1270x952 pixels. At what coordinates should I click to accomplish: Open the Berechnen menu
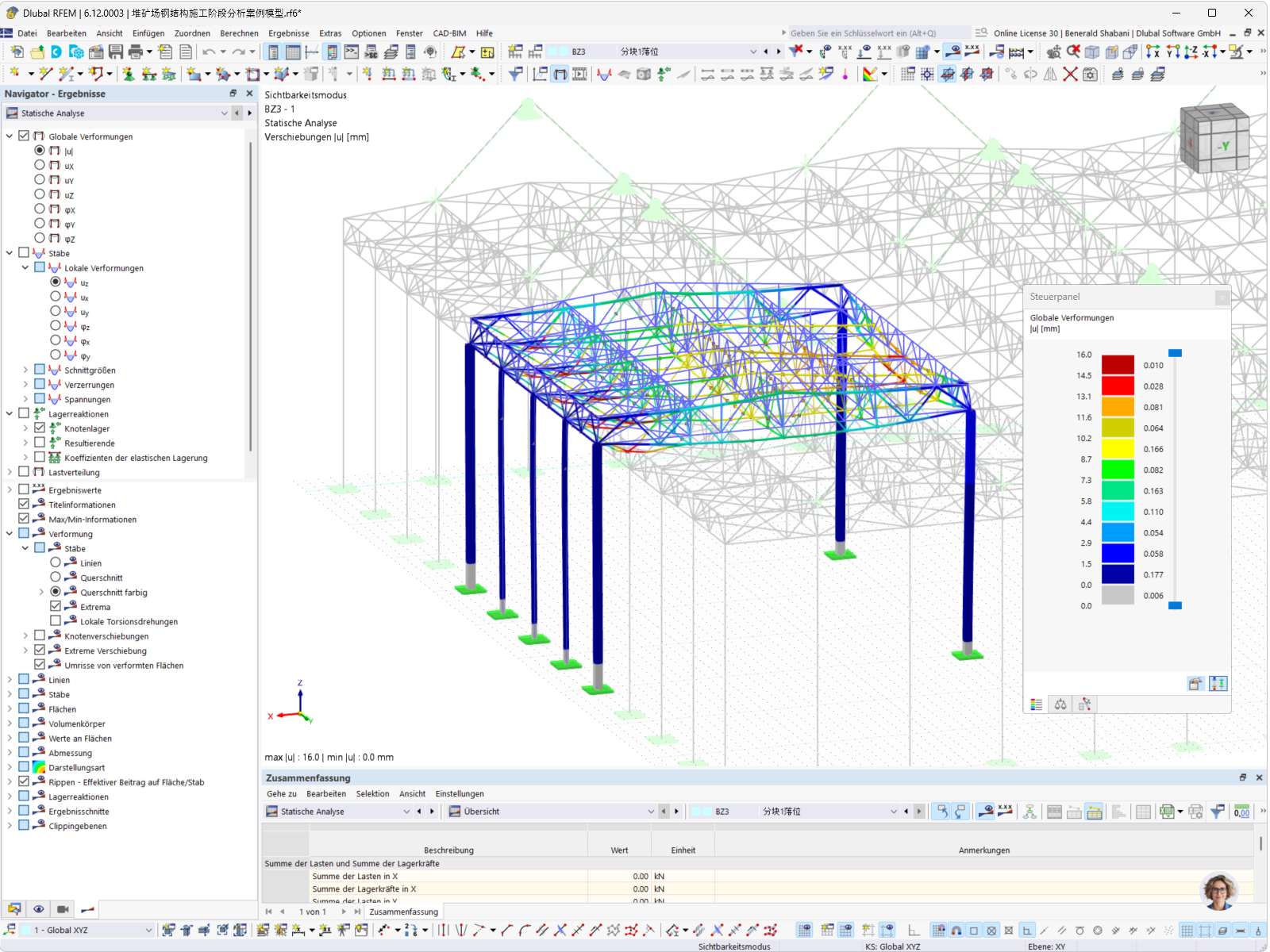(239, 33)
